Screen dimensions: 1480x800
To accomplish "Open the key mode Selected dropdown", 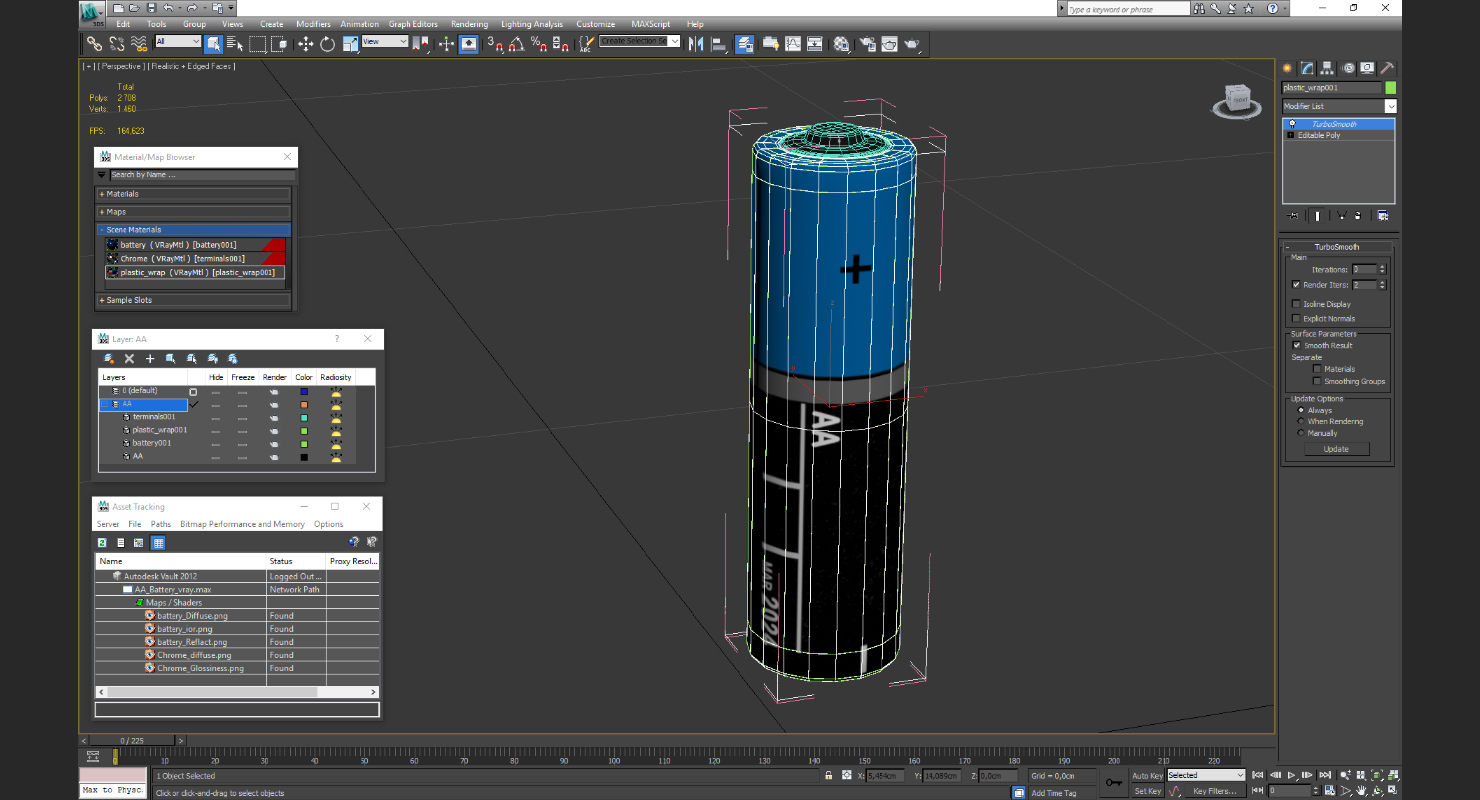I will coord(1206,775).
